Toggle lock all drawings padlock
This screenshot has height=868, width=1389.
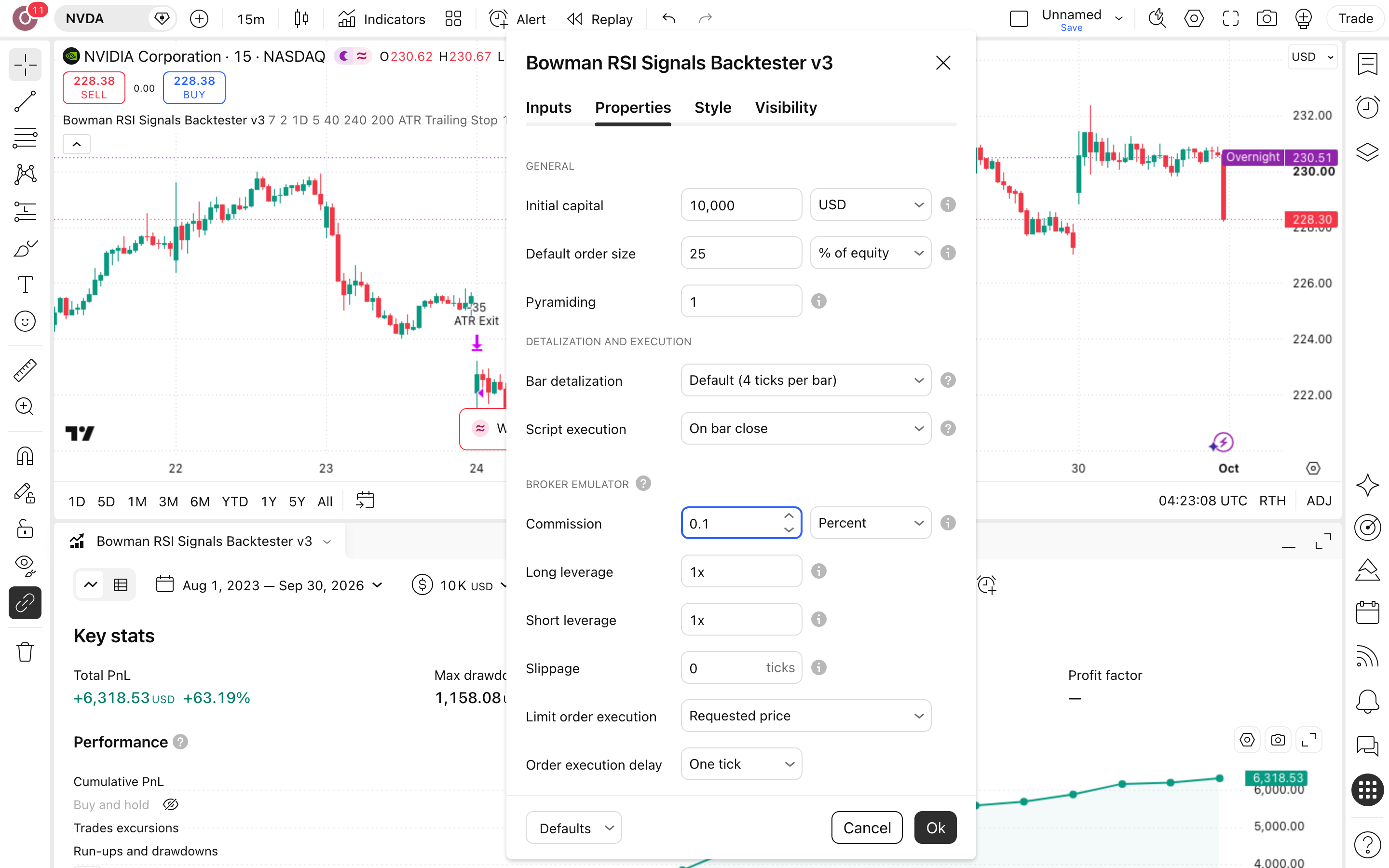tap(25, 529)
